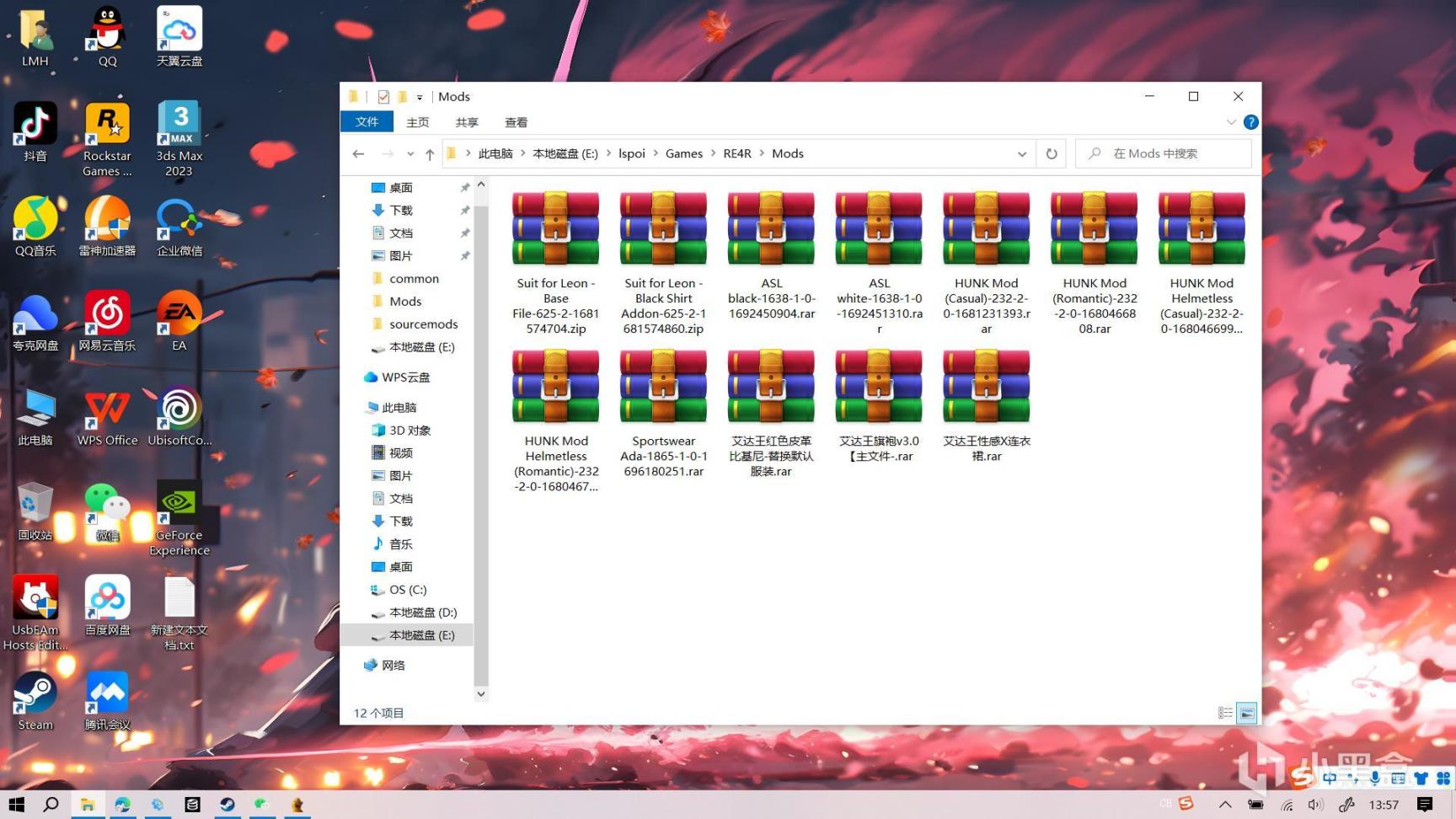Open the notification center icon

point(1425,805)
